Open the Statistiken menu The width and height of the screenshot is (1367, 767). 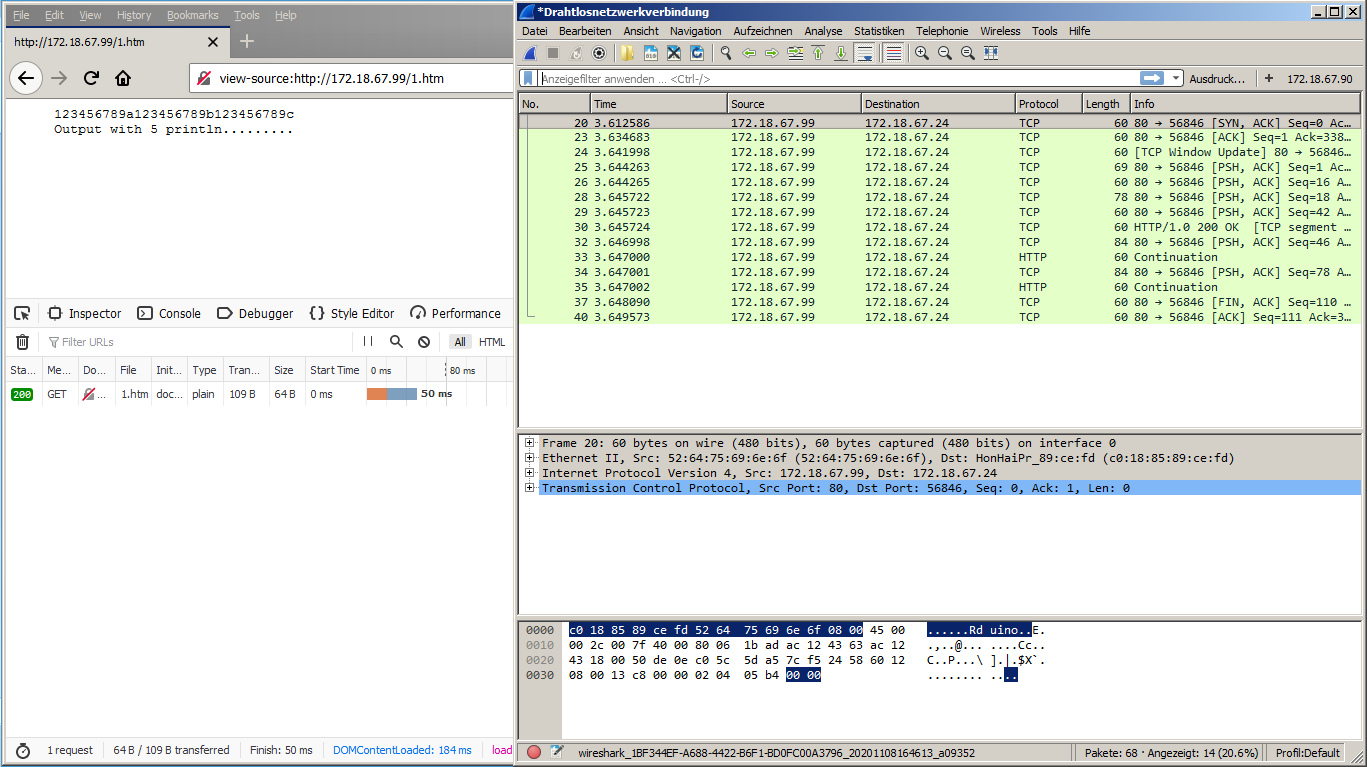[879, 31]
